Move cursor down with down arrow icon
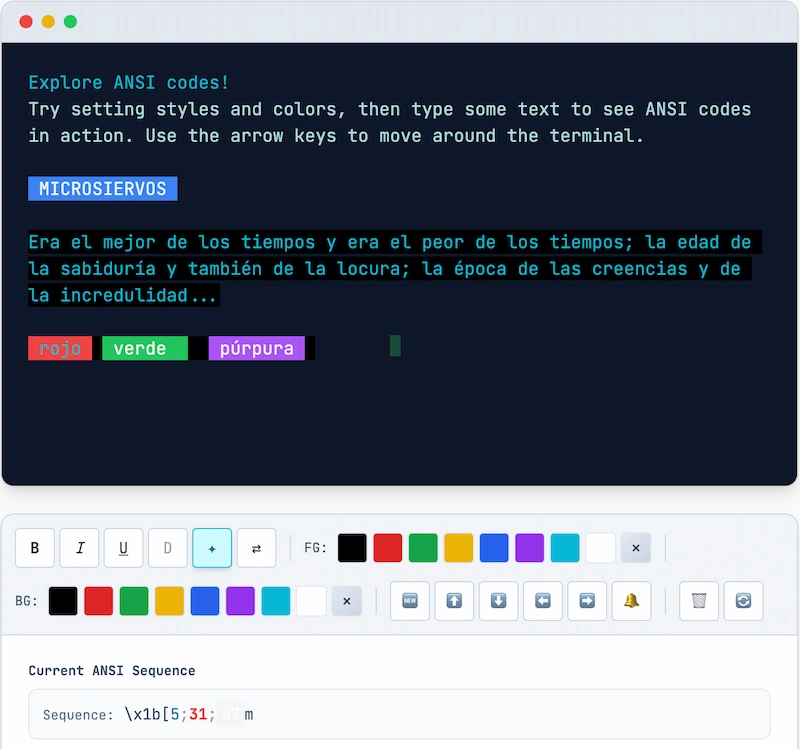The image size is (800, 749). (498, 601)
